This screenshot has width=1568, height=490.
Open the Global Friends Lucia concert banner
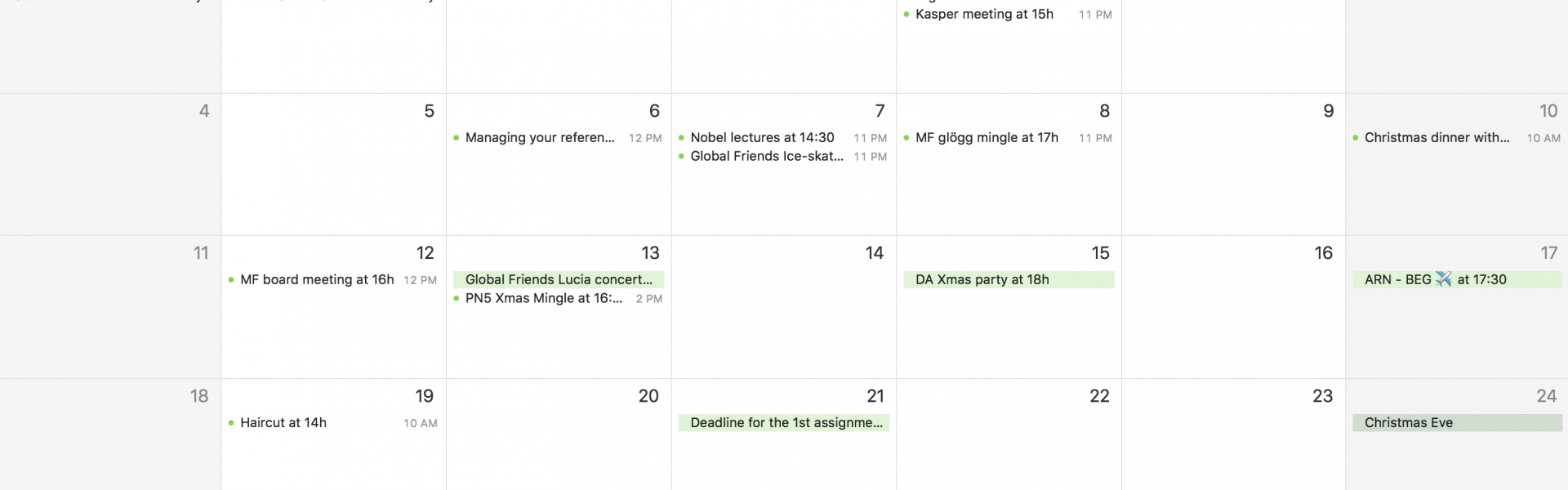559,280
